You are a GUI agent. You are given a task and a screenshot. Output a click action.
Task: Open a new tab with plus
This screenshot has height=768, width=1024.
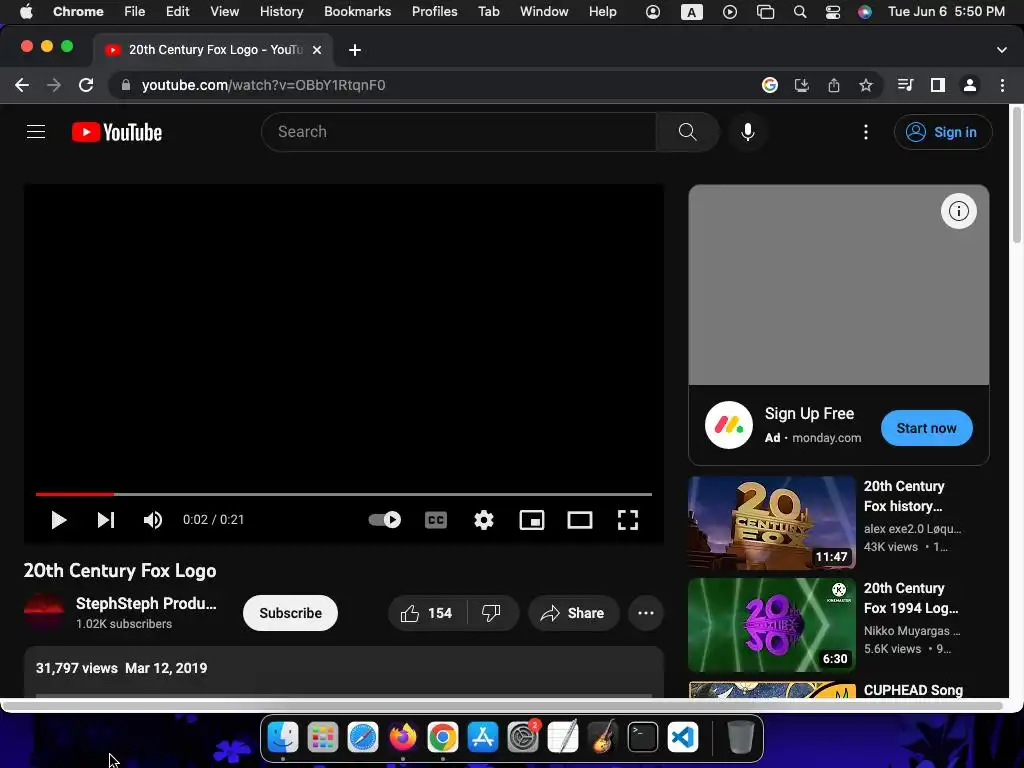(355, 50)
